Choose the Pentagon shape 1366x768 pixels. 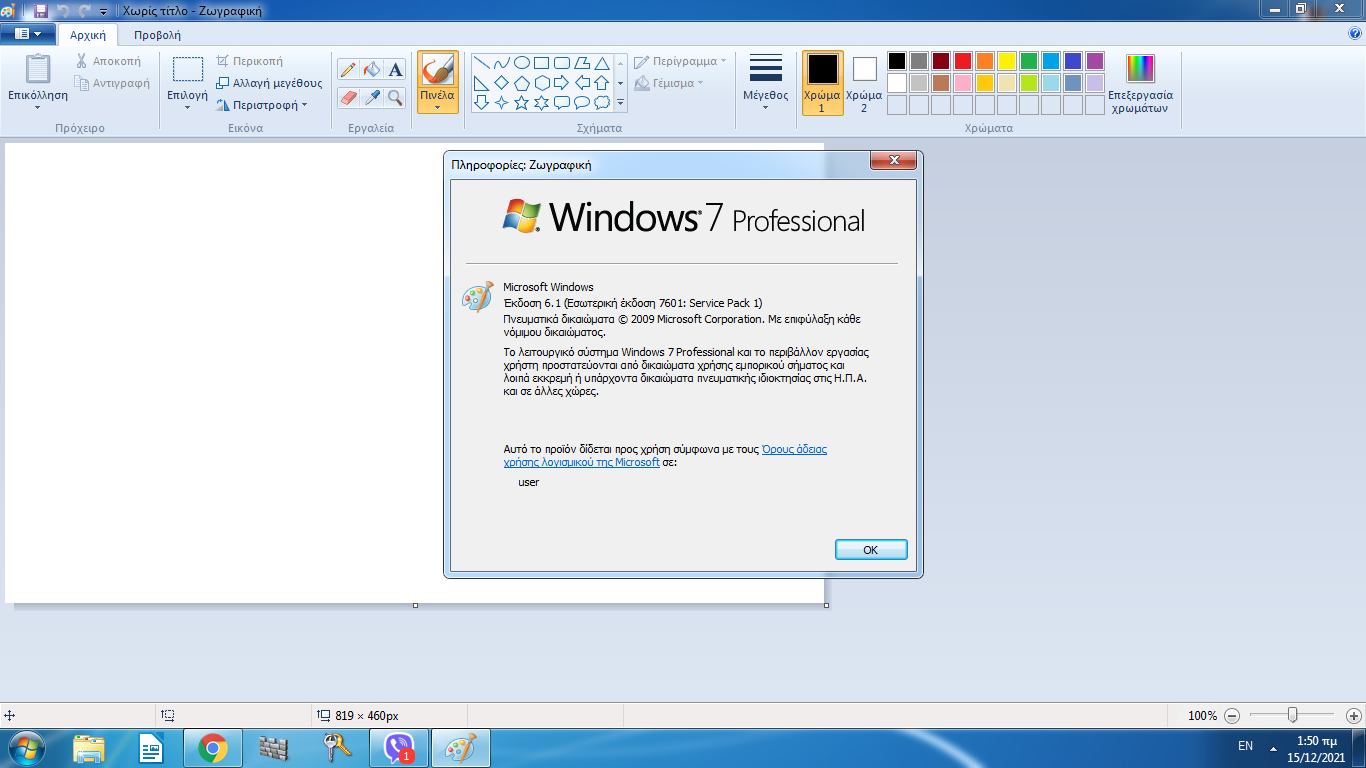[x=521, y=82]
